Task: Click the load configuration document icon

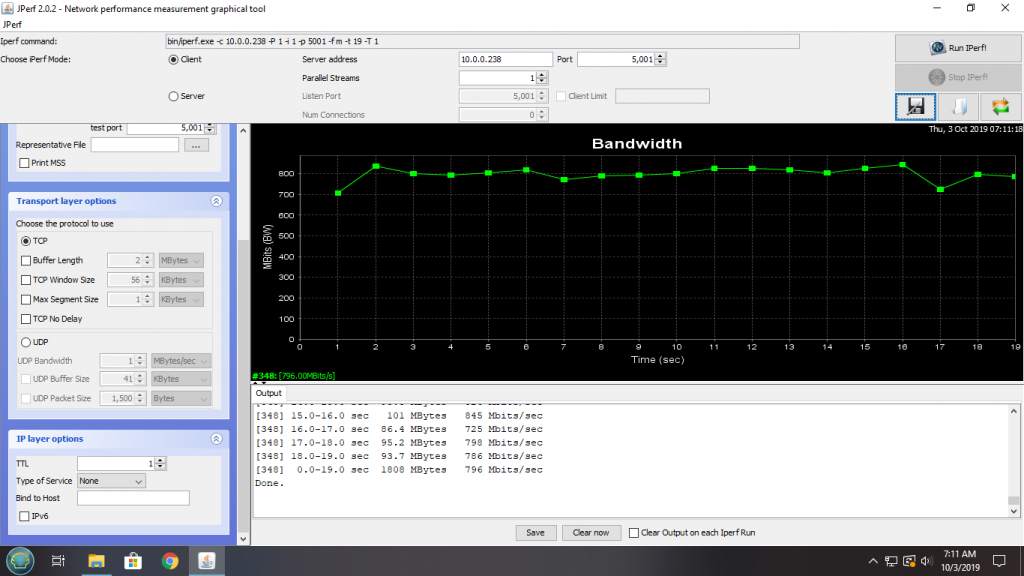Action: click(x=958, y=106)
